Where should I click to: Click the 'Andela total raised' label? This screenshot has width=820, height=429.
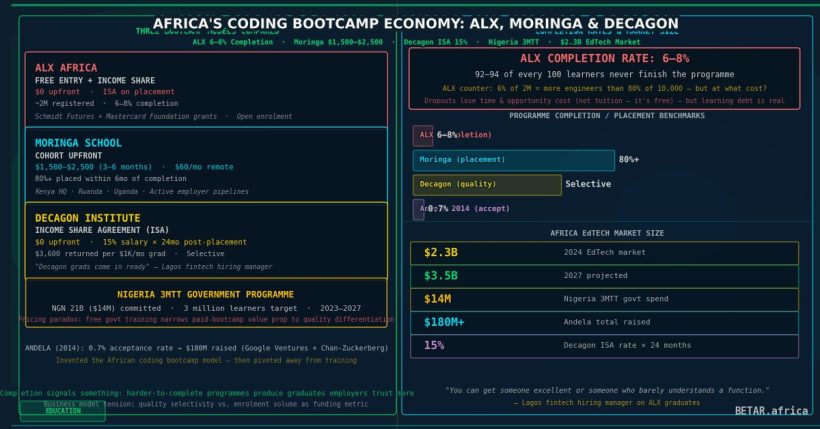tap(607, 322)
